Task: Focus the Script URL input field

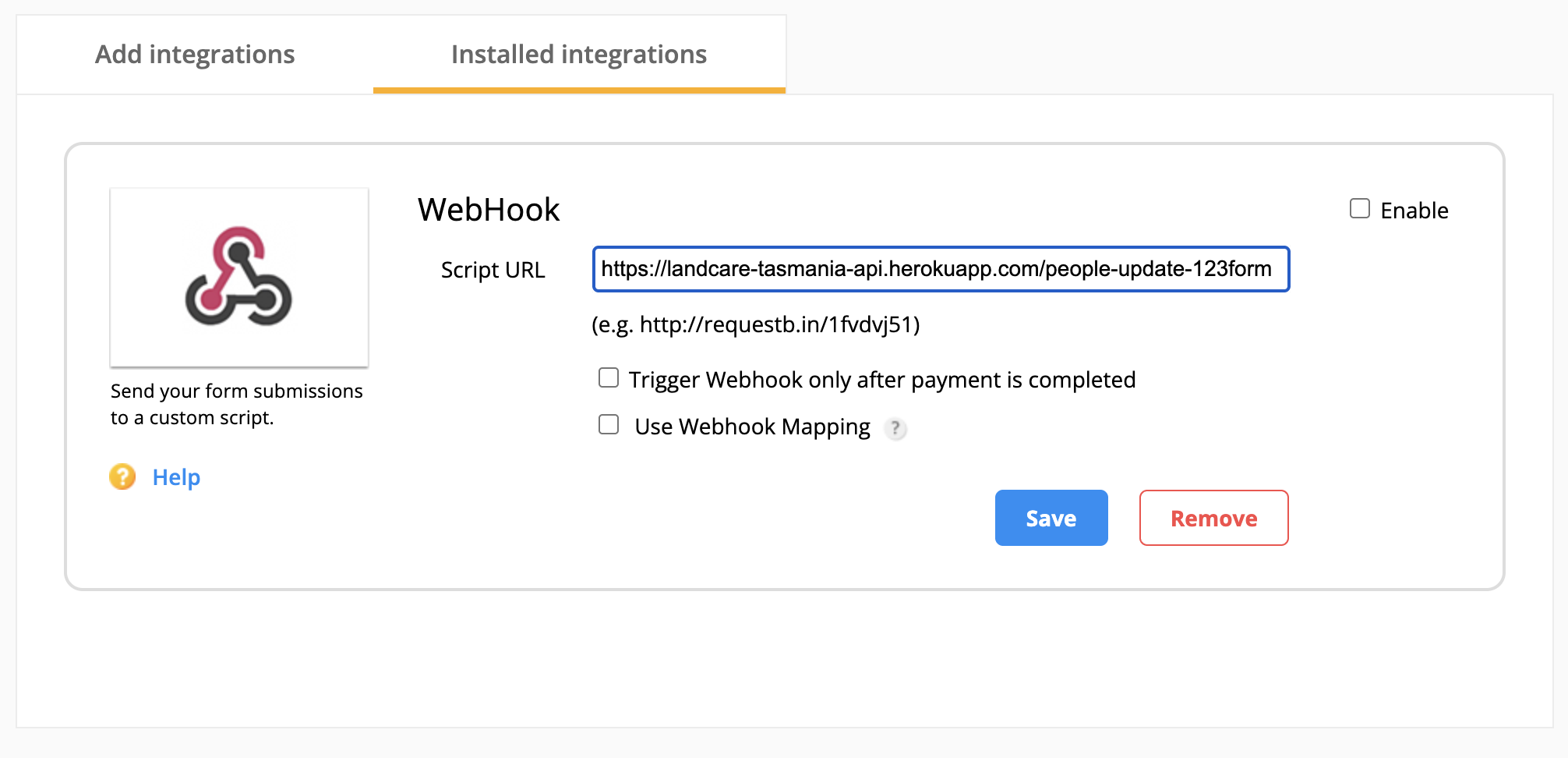Action: pyautogui.click(x=941, y=269)
